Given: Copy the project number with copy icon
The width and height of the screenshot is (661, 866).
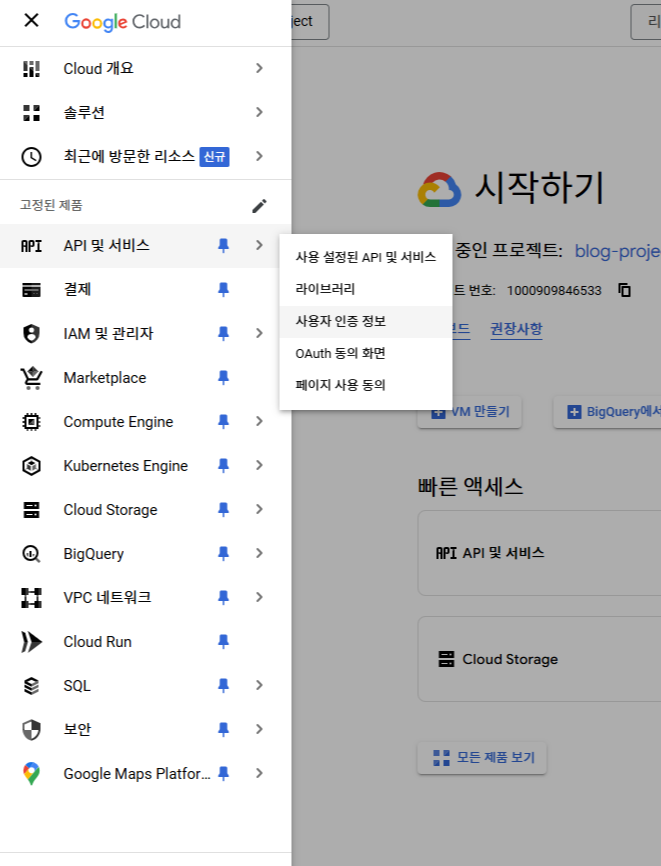Looking at the screenshot, I should tap(625, 290).
